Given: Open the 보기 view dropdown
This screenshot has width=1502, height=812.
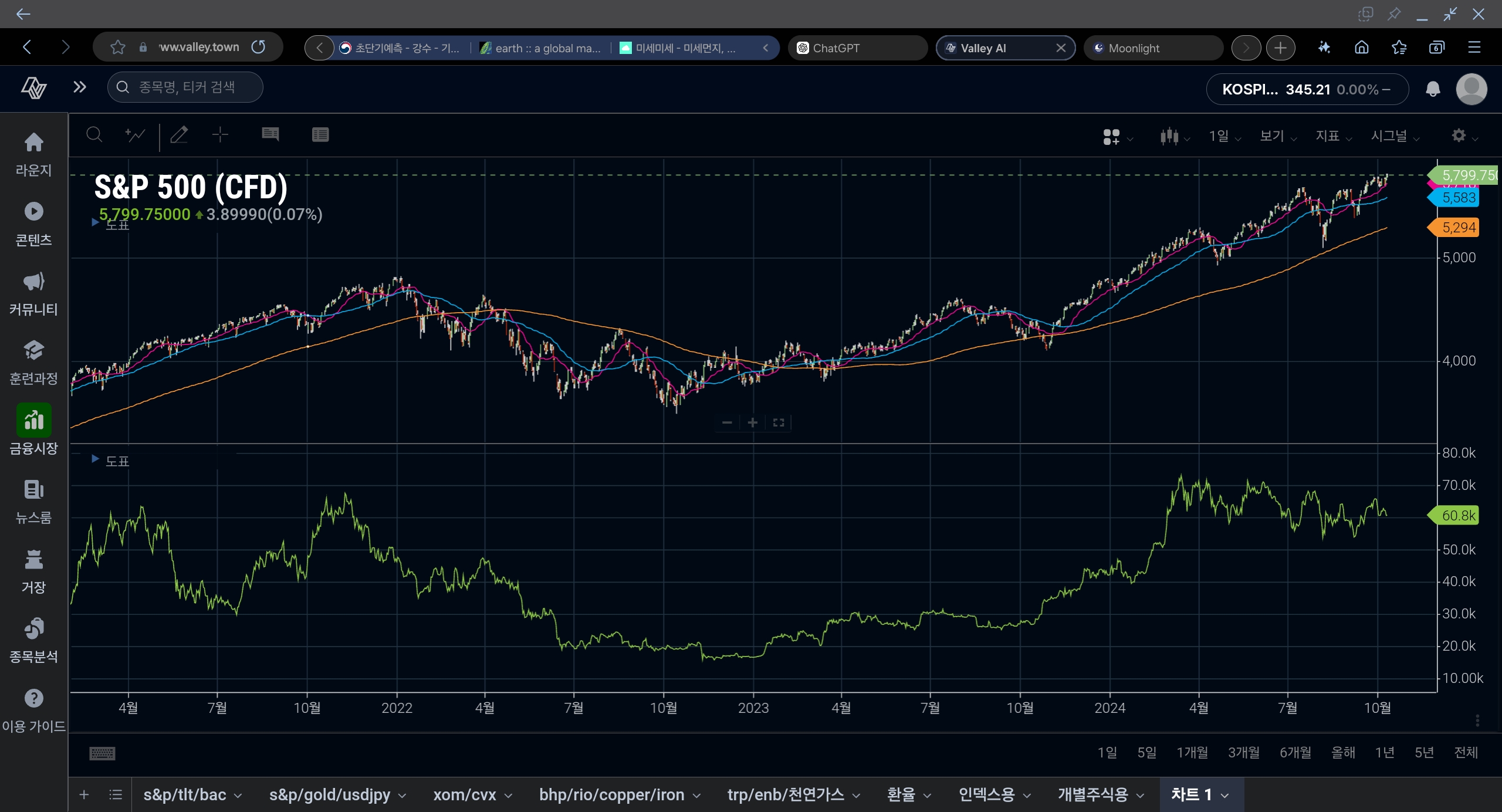Looking at the screenshot, I should (x=1278, y=137).
